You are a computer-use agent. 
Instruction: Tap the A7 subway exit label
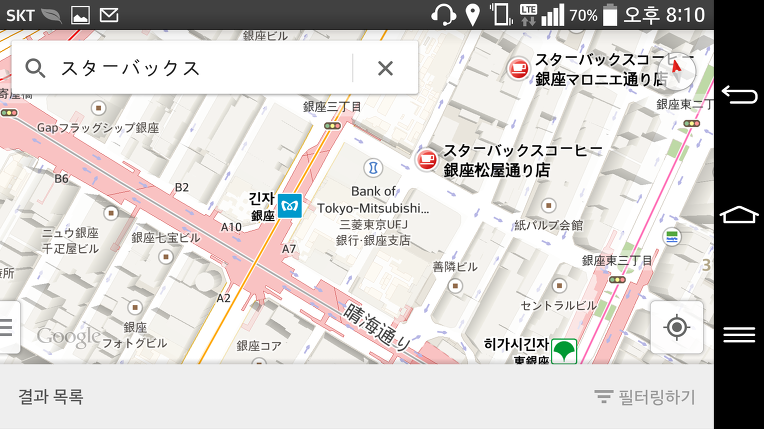coord(289,249)
